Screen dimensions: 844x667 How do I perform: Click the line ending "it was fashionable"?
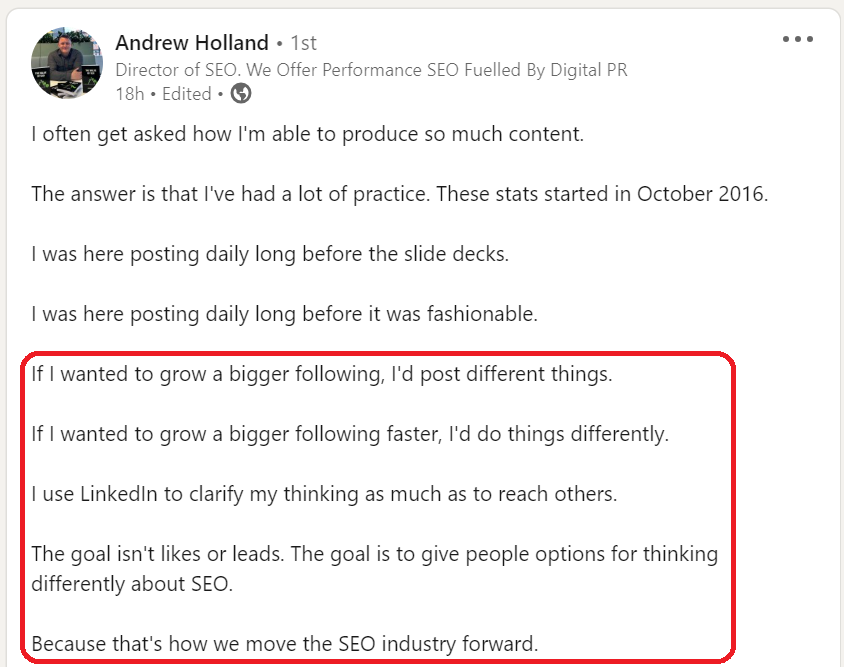point(284,314)
